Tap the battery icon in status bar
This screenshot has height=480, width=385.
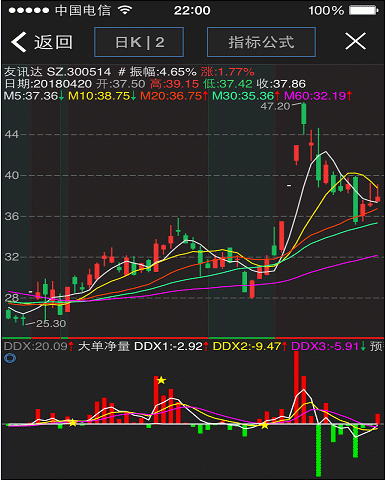364,10
